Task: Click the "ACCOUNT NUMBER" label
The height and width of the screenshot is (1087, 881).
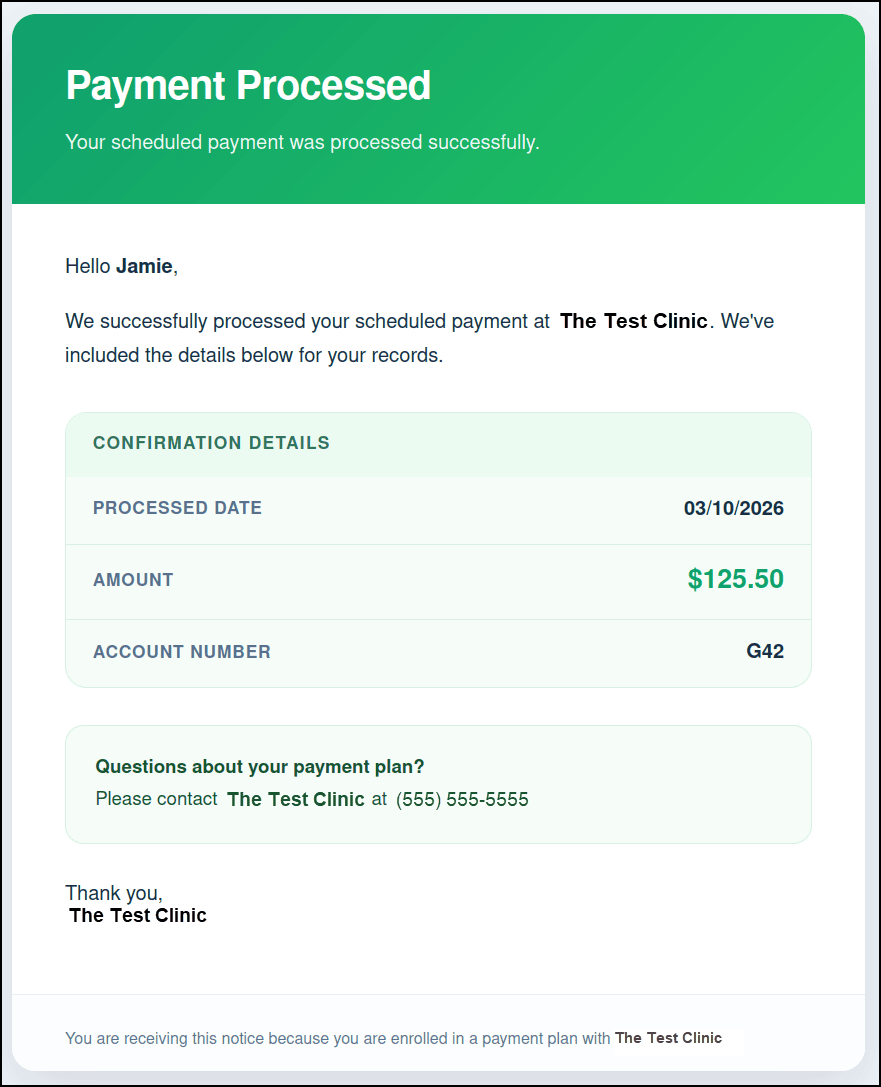Action: (182, 652)
